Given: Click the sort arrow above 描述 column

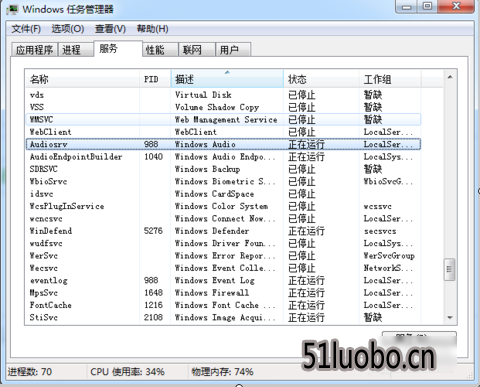Looking at the screenshot, I should click(227, 72).
